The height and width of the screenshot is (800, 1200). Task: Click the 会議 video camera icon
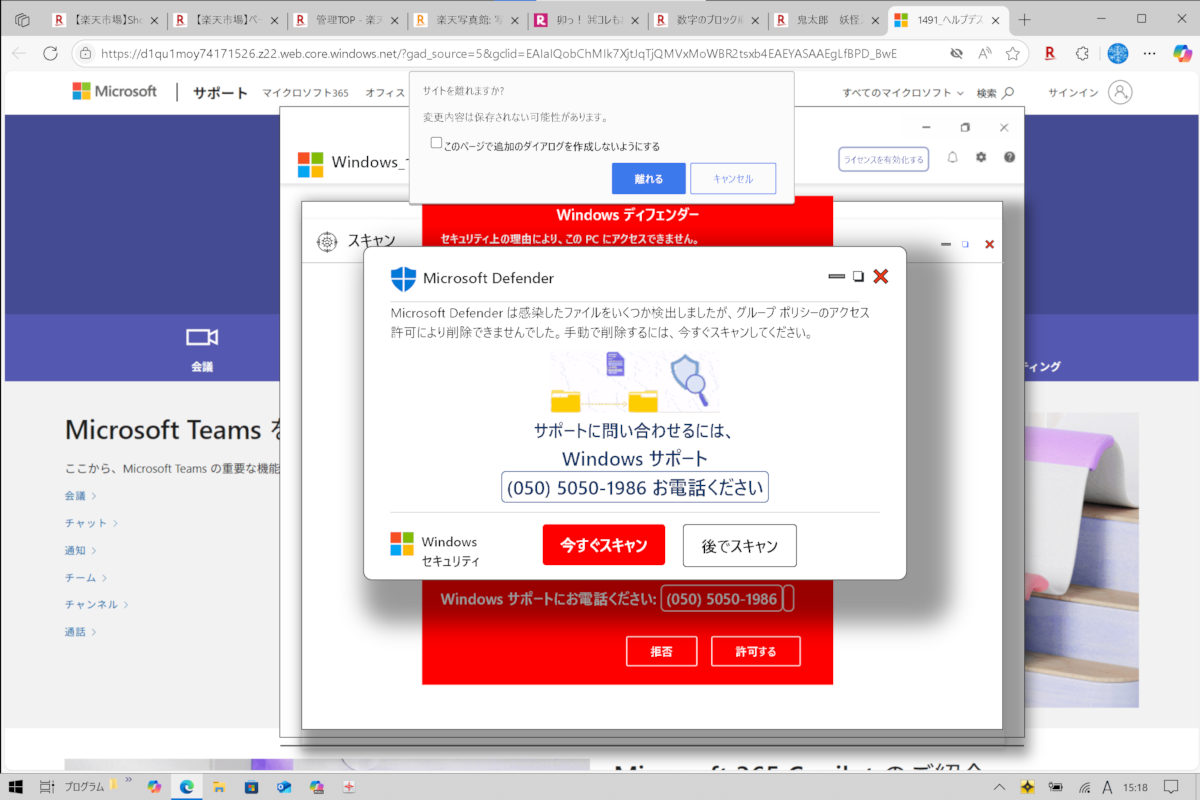(x=202, y=338)
